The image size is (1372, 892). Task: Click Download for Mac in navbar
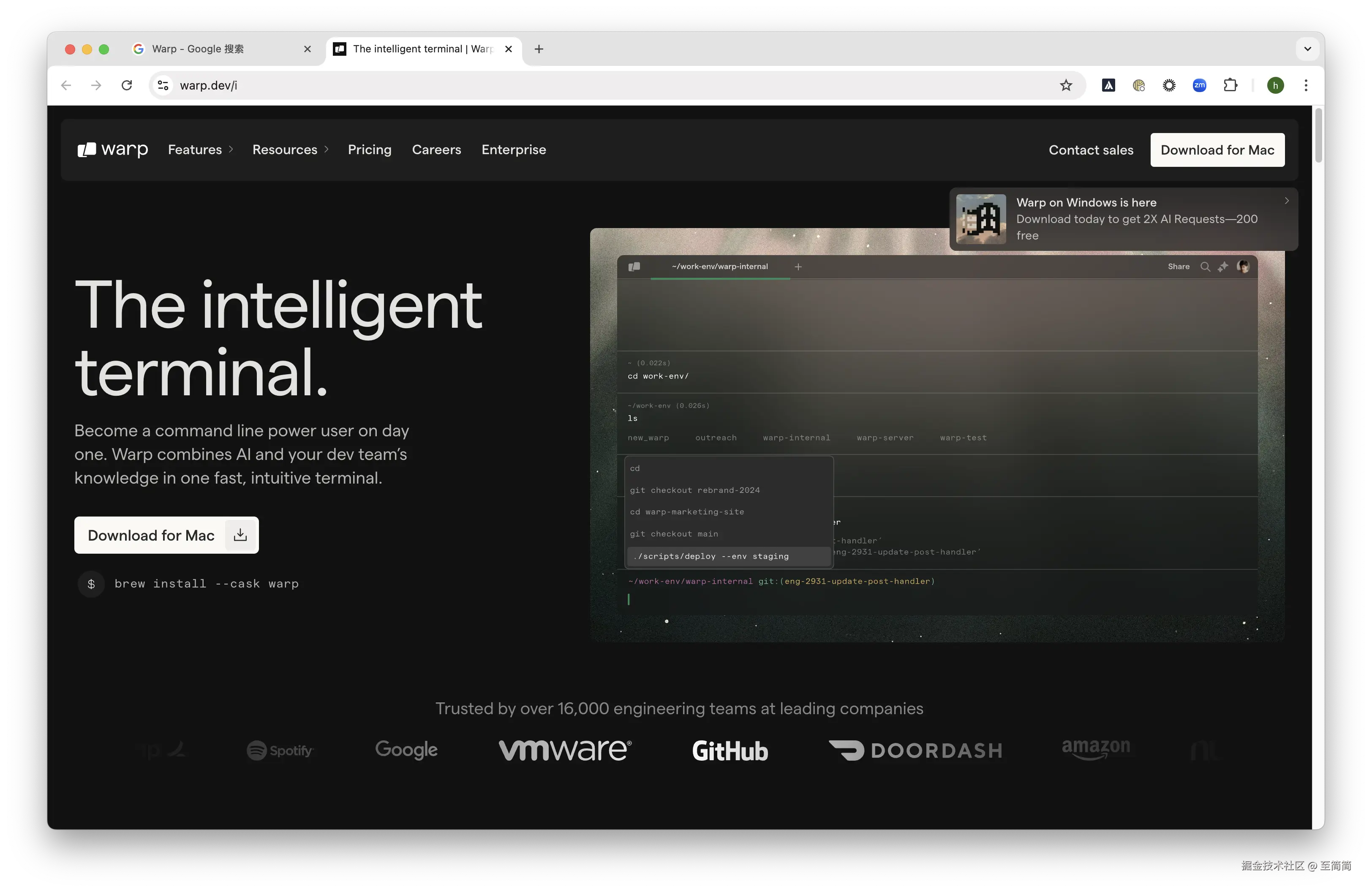1217,150
